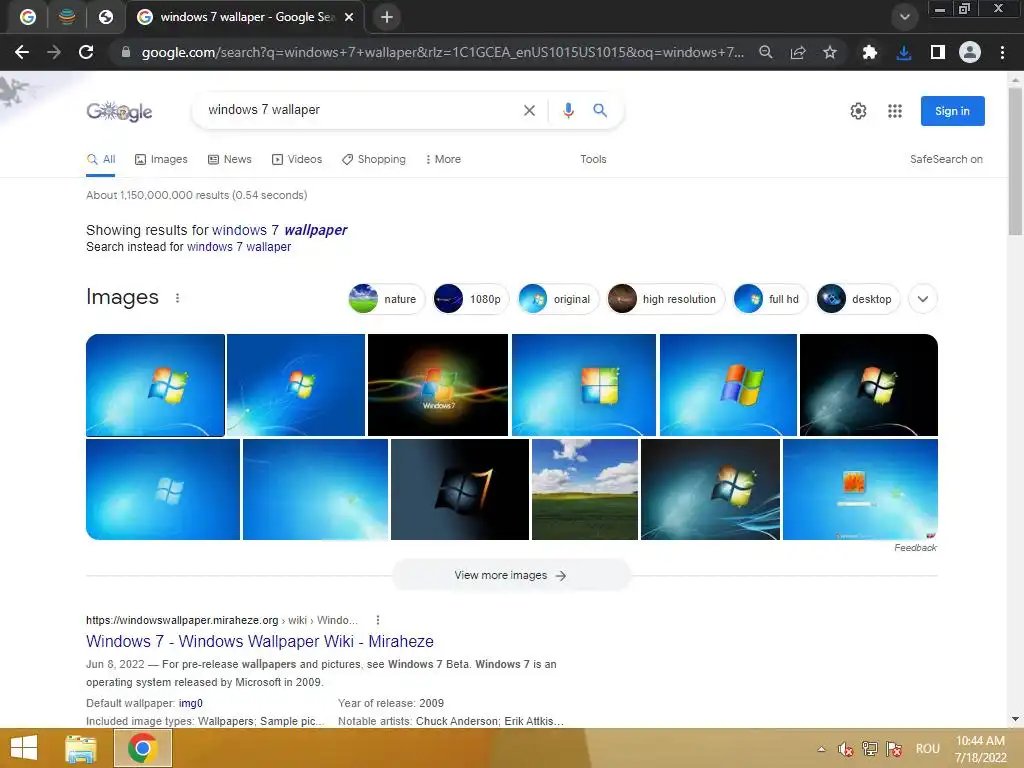Click View more images
This screenshot has width=1024, height=768.
[511, 575]
